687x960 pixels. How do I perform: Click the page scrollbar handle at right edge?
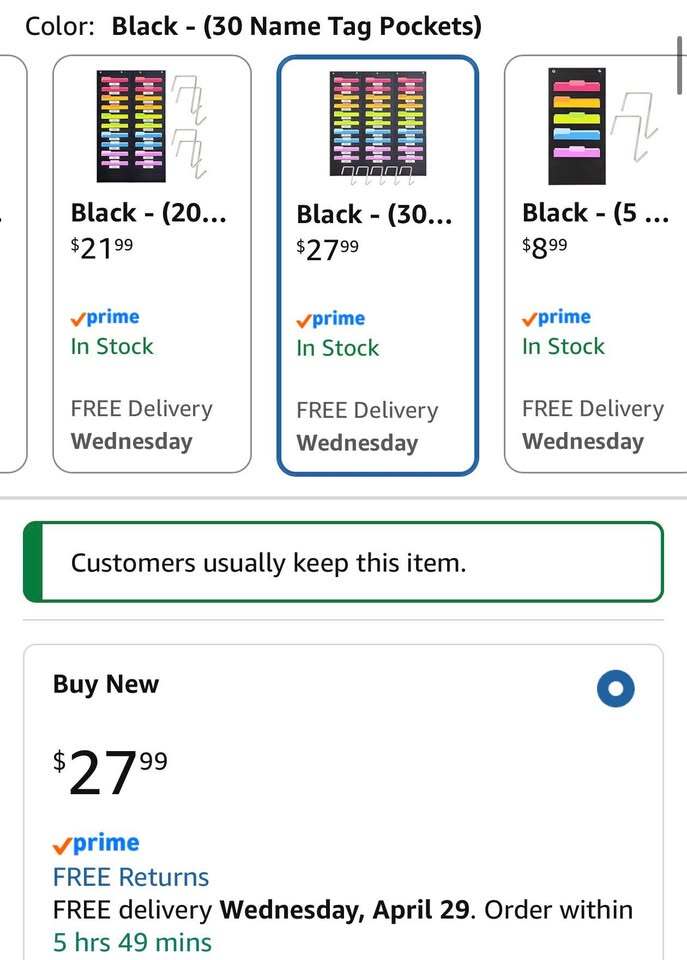(x=679, y=66)
